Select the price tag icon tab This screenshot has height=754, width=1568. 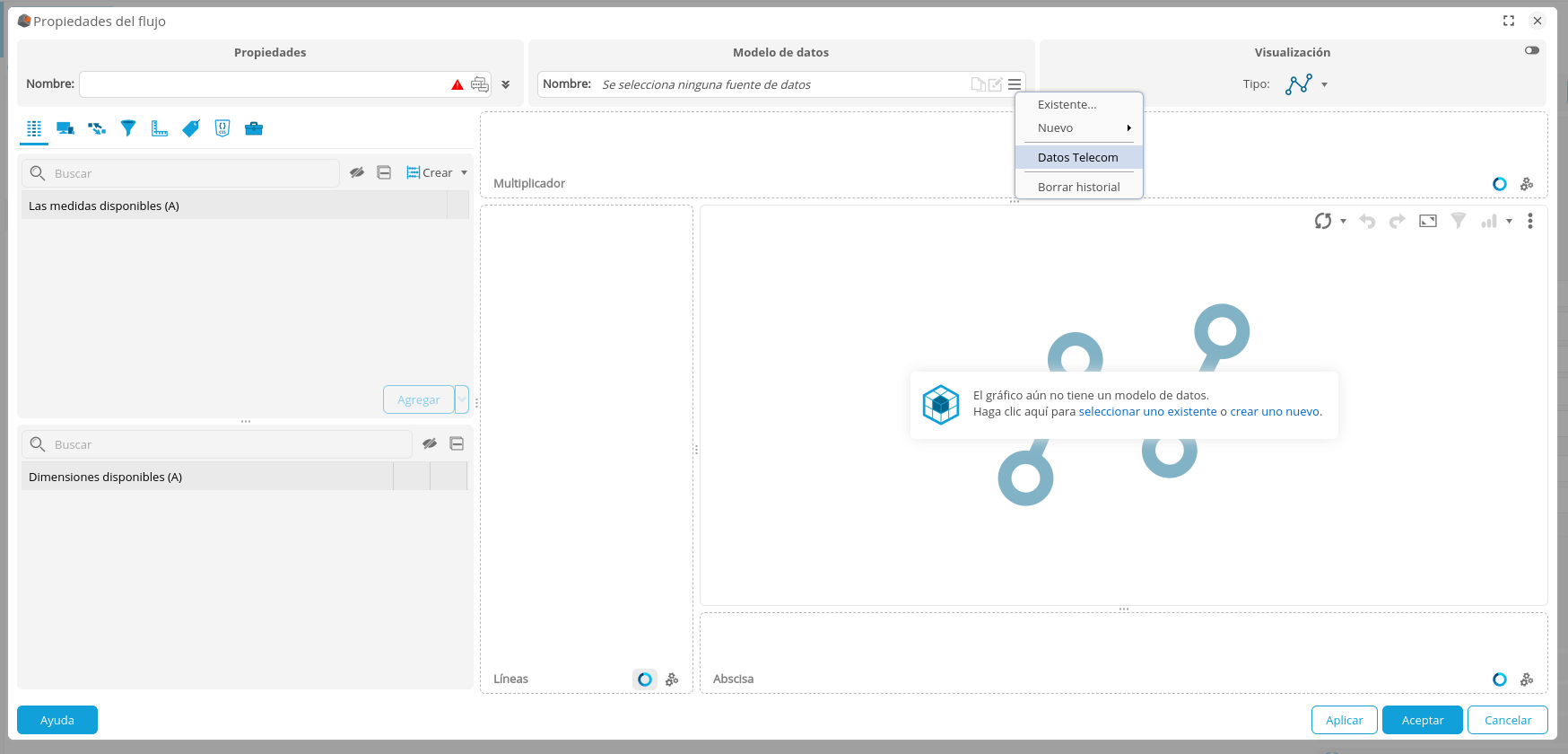(x=191, y=128)
